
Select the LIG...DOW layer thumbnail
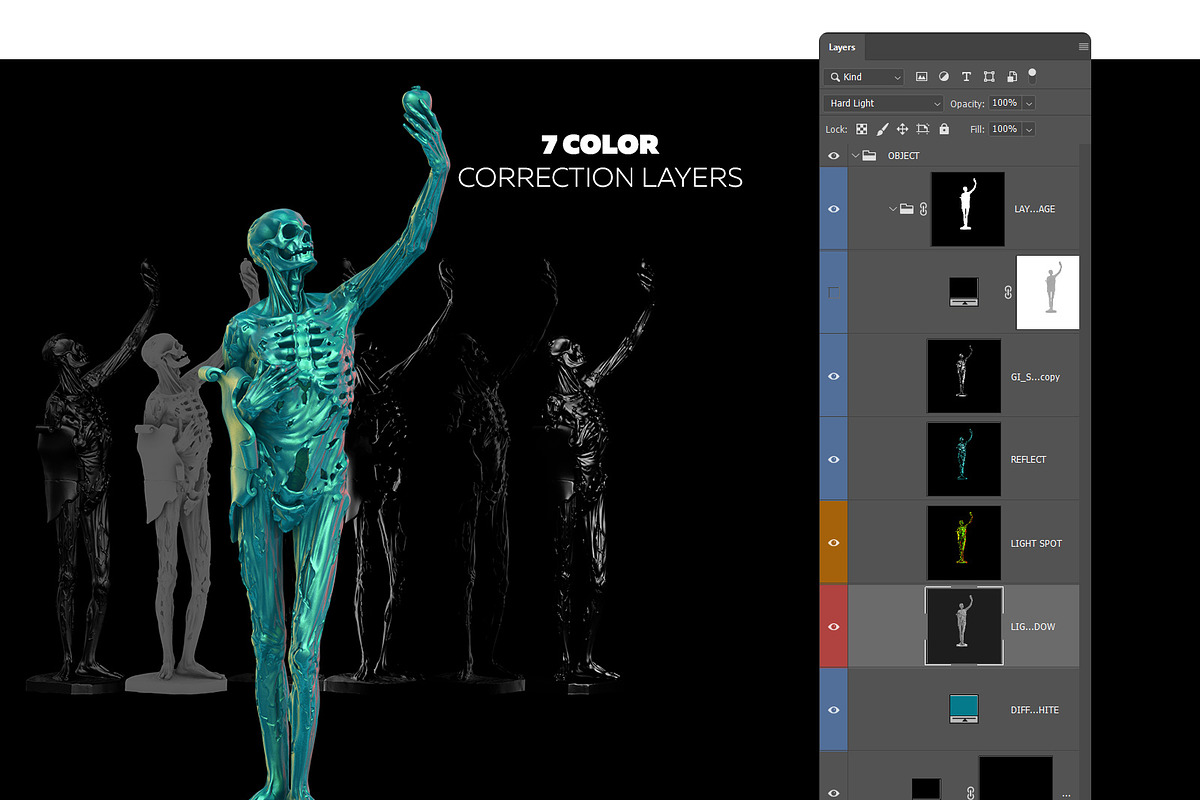[x=964, y=626]
